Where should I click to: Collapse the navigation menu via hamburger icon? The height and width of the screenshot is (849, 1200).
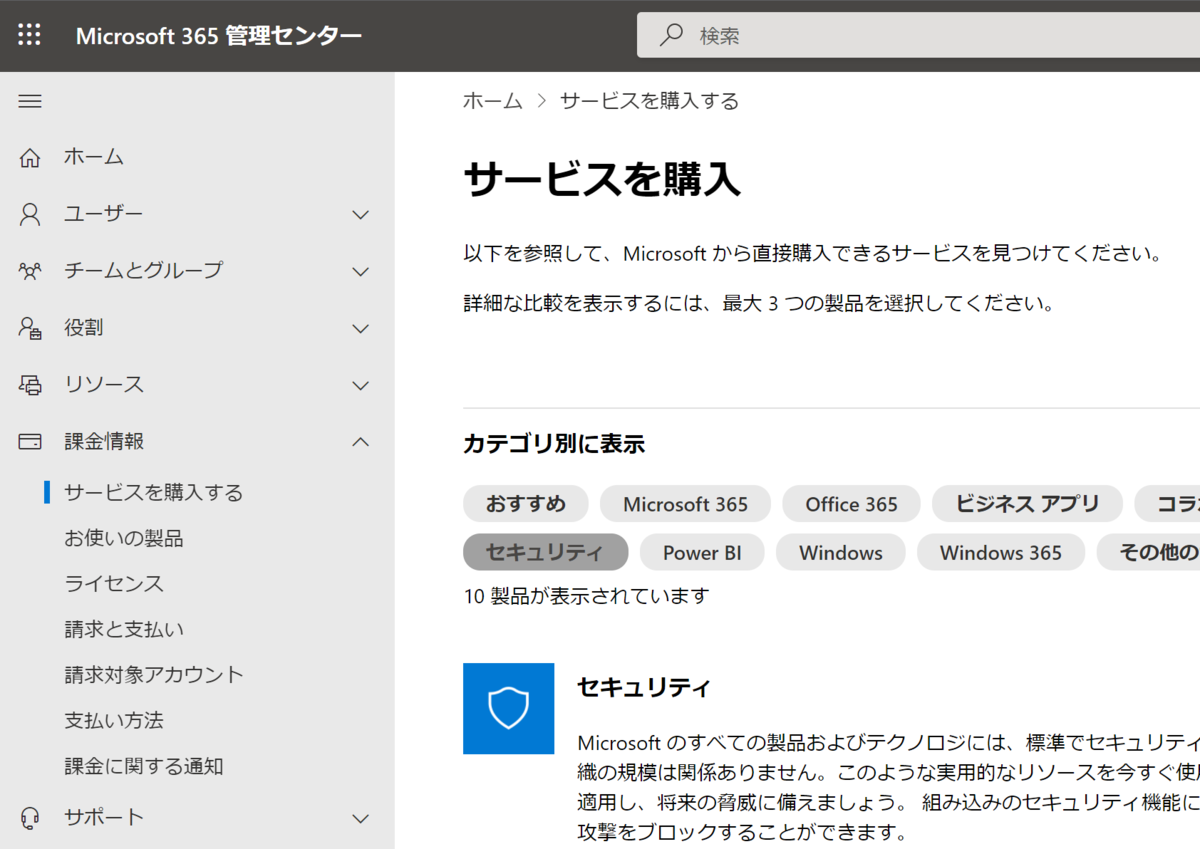point(30,101)
